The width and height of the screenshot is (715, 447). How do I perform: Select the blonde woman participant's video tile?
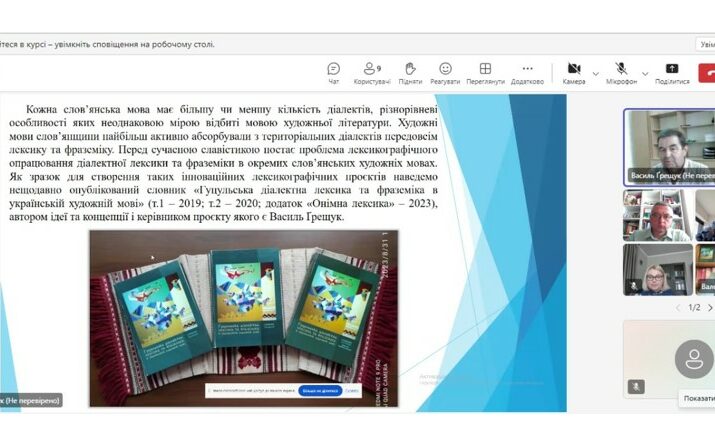[x=657, y=270]
